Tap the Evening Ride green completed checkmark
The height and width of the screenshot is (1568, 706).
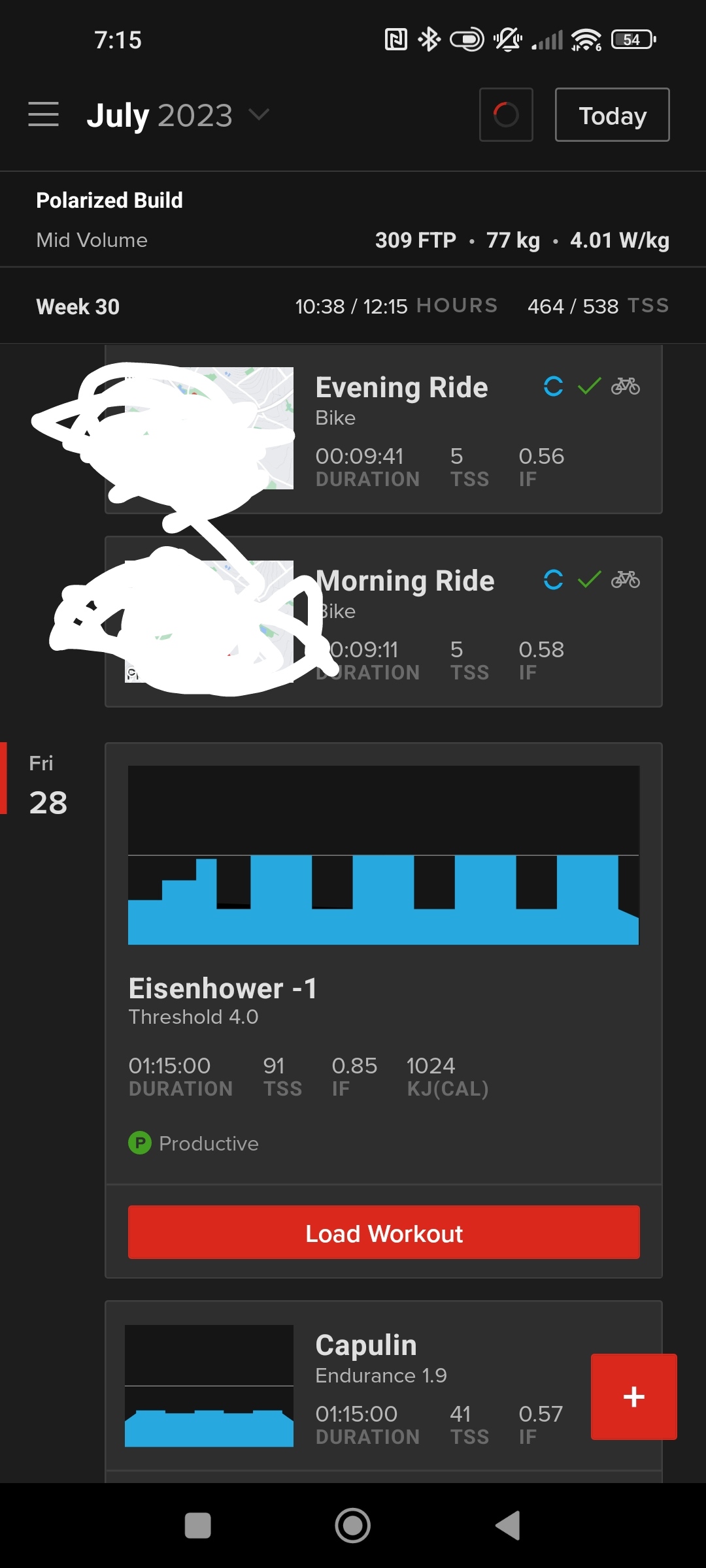coord(589,386)
